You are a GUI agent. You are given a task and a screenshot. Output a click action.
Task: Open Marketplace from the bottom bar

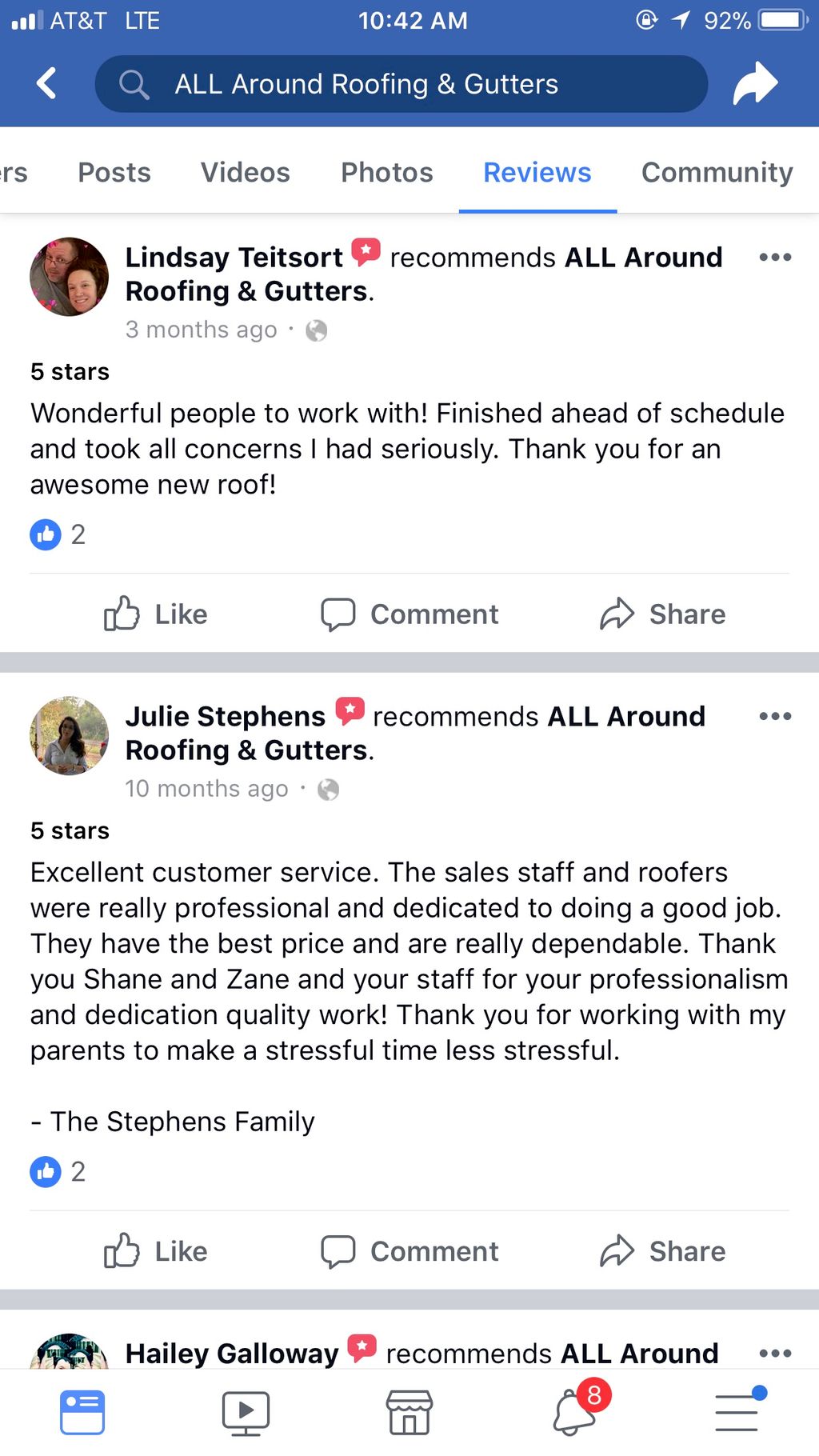[409, 1410]
